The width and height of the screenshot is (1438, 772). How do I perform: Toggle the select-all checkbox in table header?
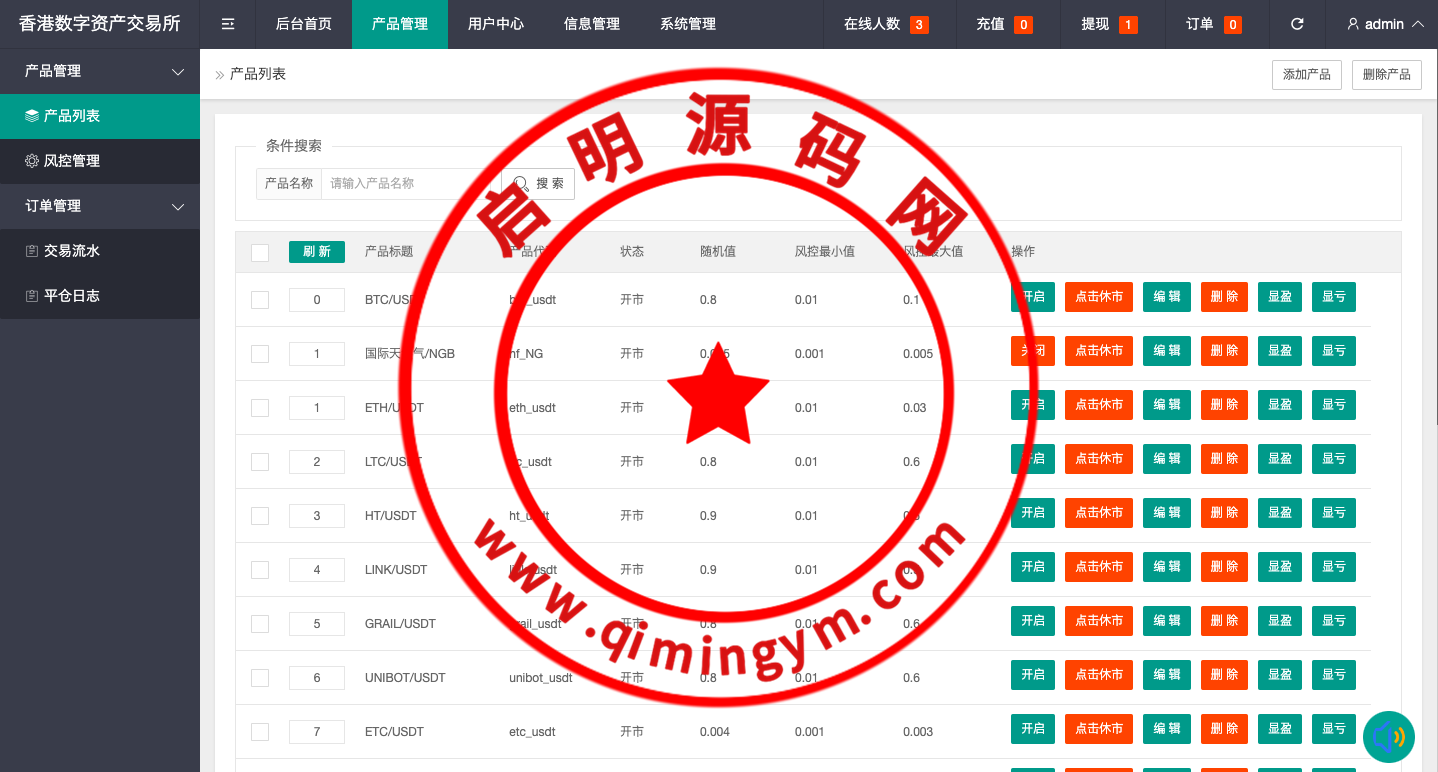[x=260, y=253]
